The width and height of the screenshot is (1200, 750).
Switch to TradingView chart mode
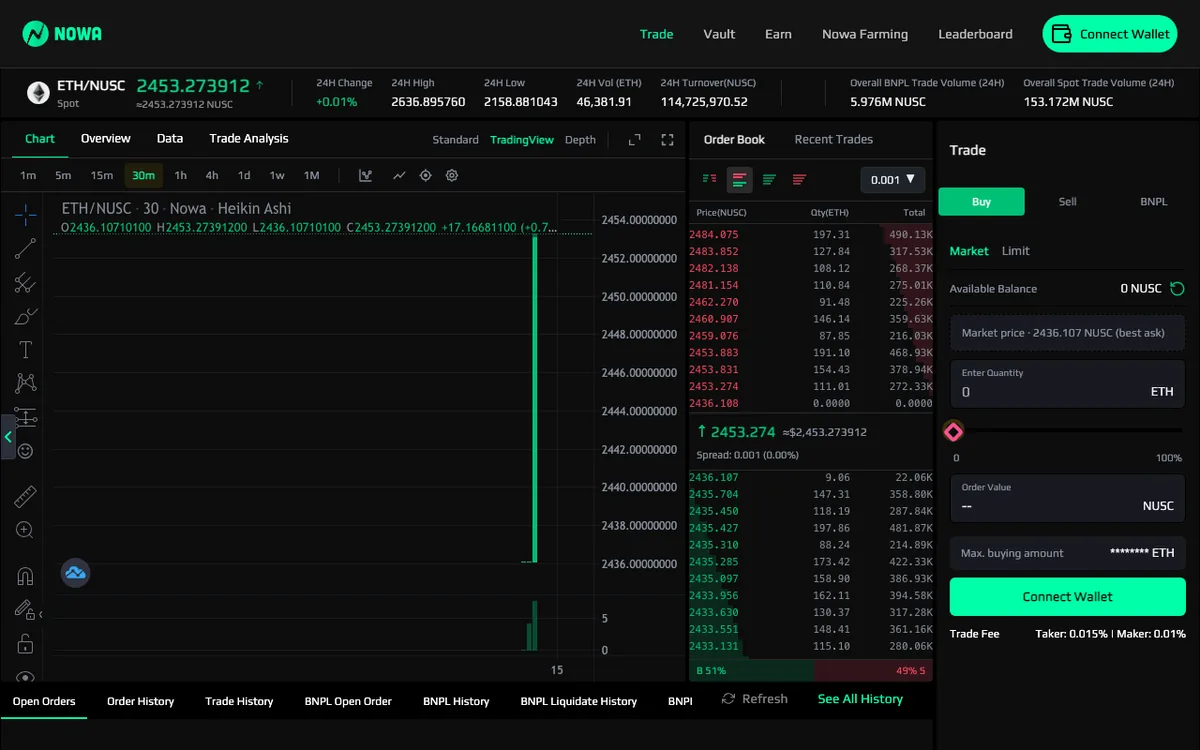522,140
